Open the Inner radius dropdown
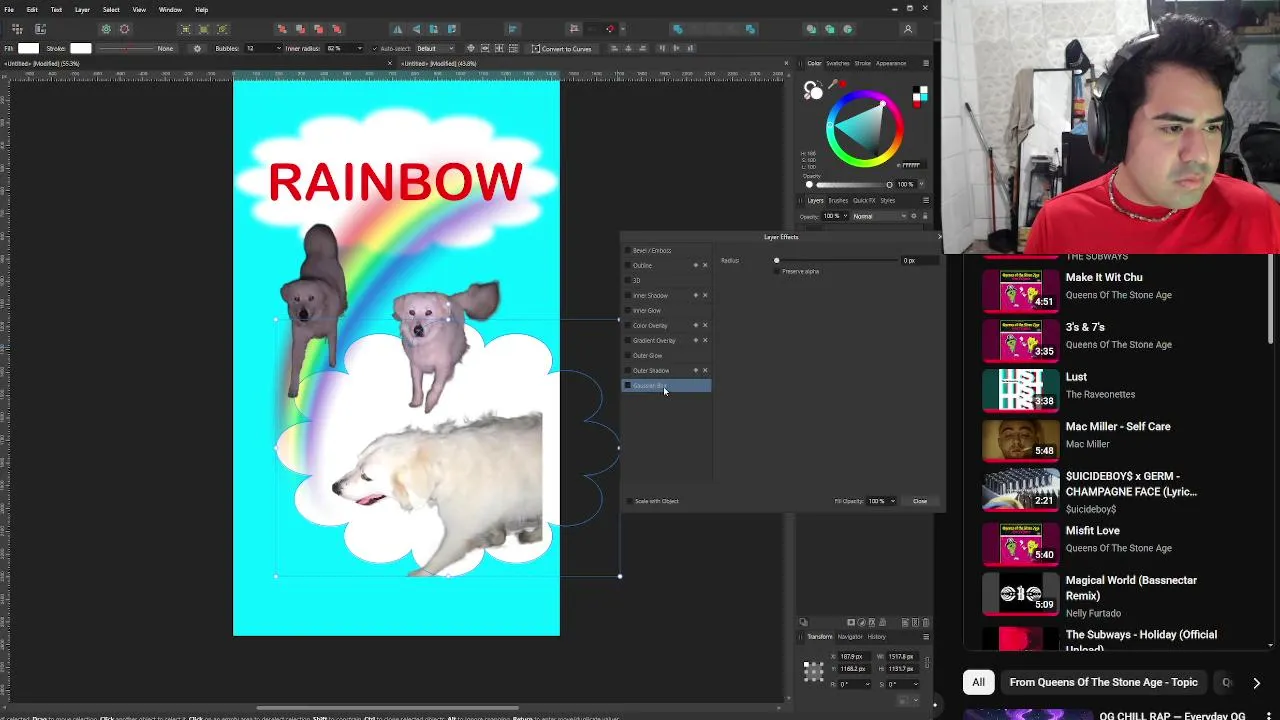Viewport: 1280px width, 720px height. [359, 48]
